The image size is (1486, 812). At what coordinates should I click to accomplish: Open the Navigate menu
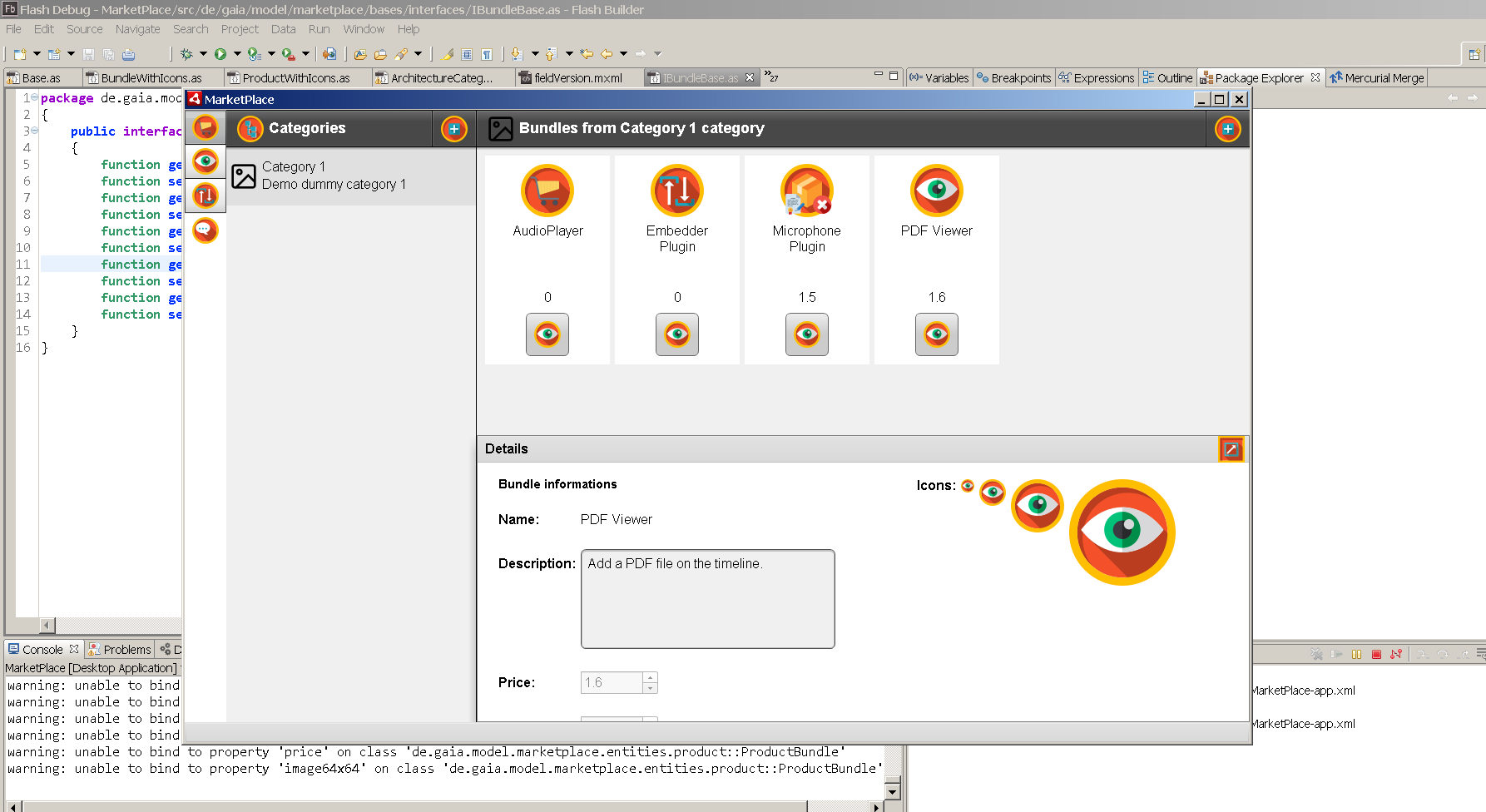pos(138,29)
